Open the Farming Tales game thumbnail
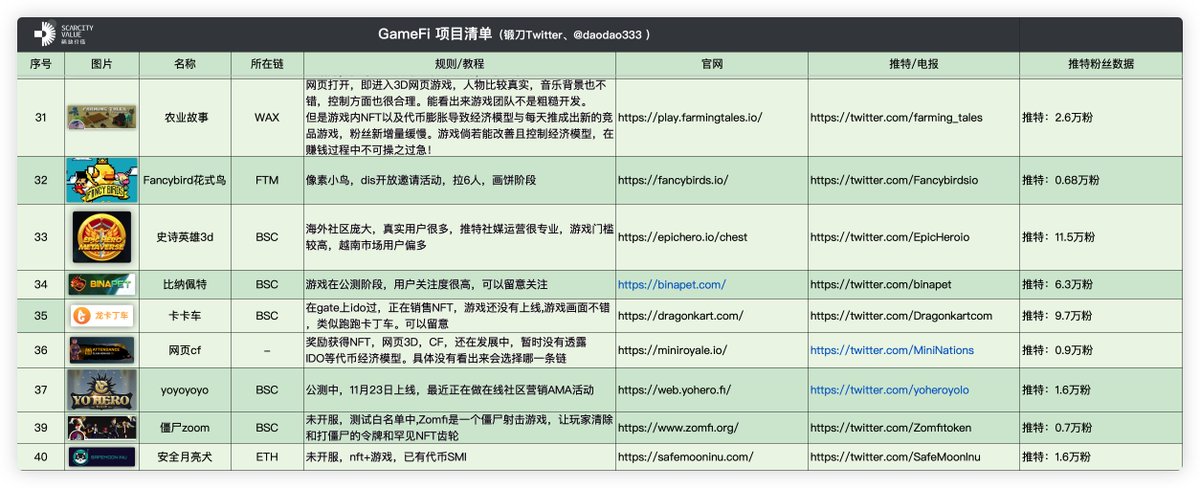Viewport: 1200px width, 488px height. coord(101,117)
